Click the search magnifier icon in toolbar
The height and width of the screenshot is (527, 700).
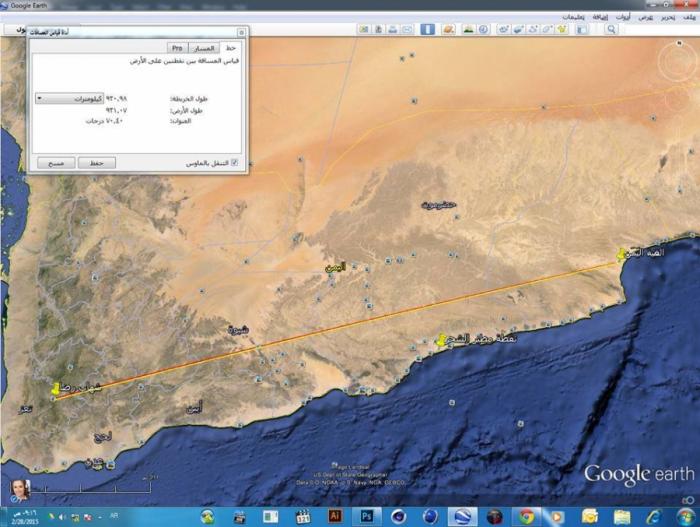coord(611,30)
